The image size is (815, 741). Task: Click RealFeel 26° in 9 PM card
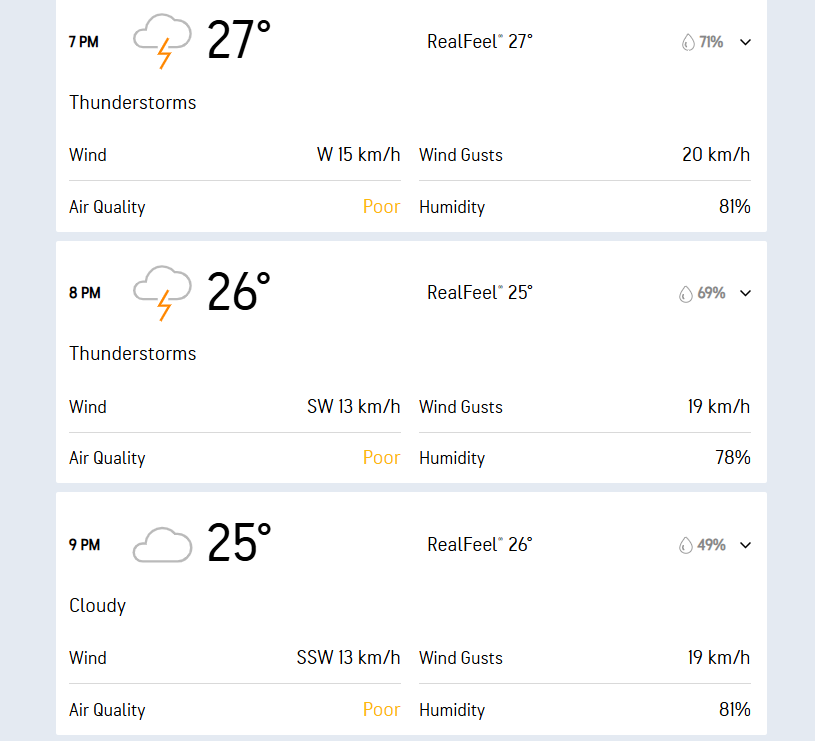[x=480, y=545]
